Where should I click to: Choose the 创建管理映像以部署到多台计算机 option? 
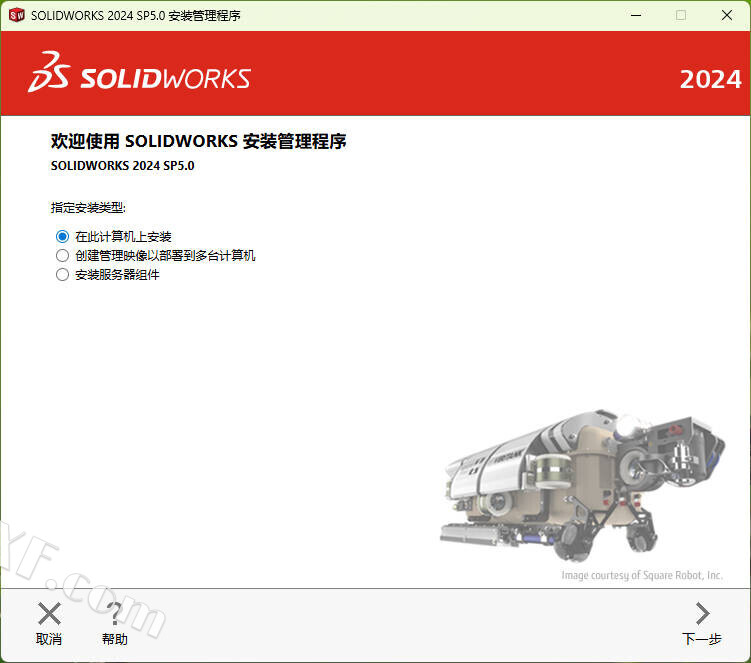tap(62, 255)
